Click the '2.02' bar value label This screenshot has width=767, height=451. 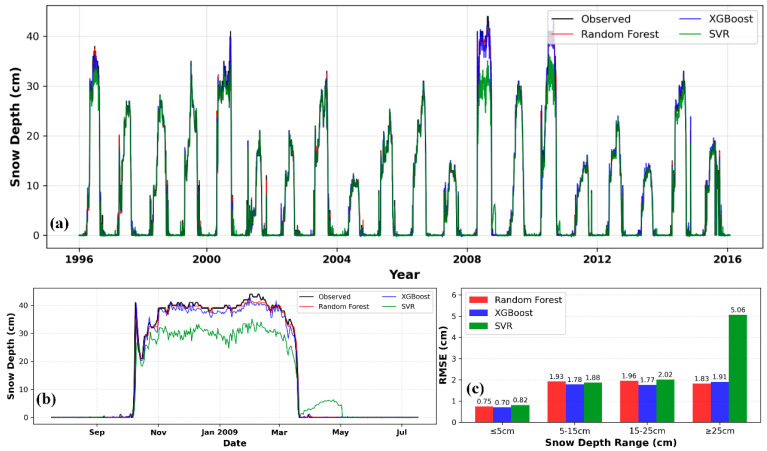point(665,375)
